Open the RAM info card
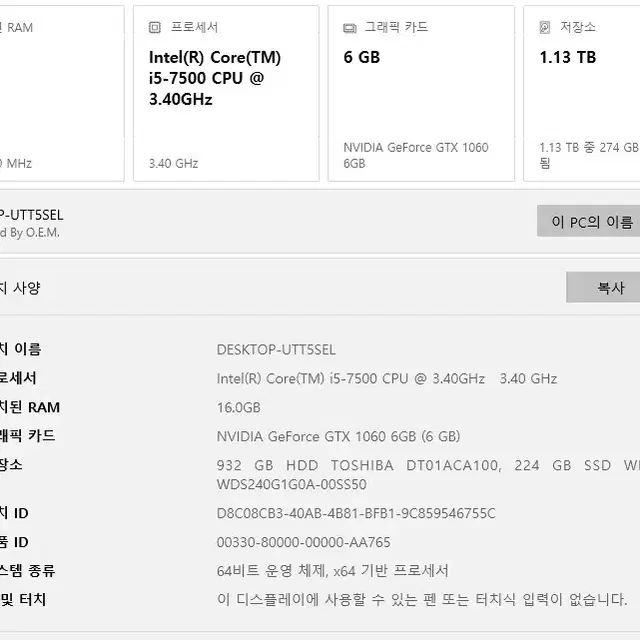Image resolution: width=640 pixels, height=640 pixels. pyautogui.click(x=62, y=93)
